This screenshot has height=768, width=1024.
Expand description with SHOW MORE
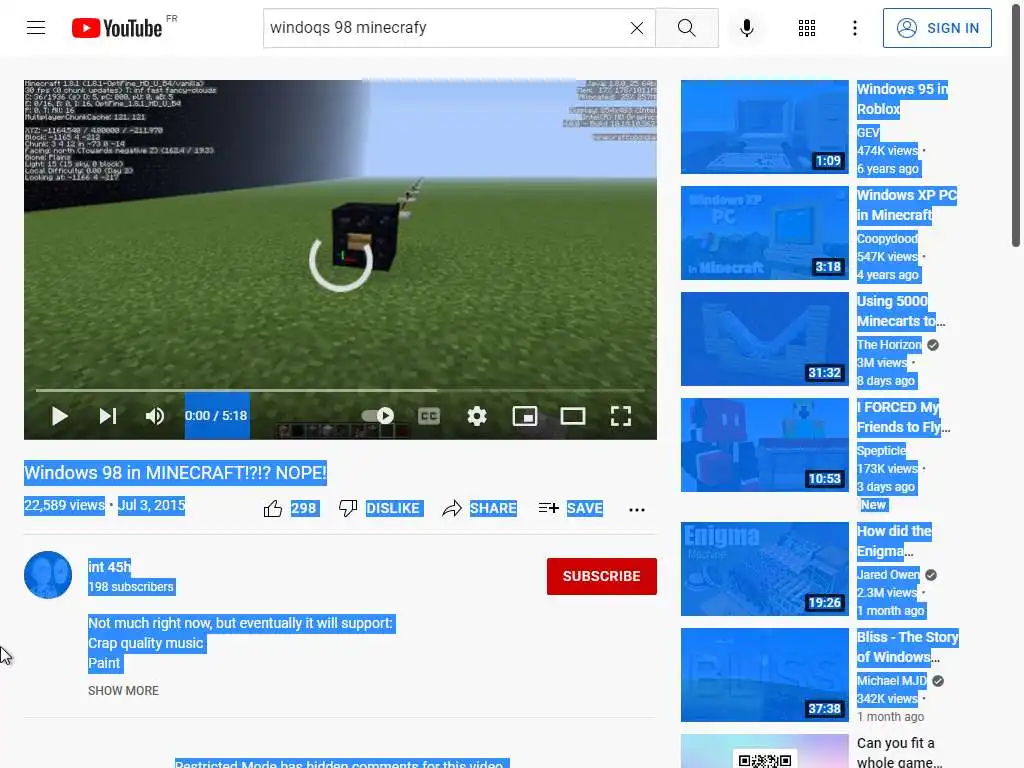point(123,691)
